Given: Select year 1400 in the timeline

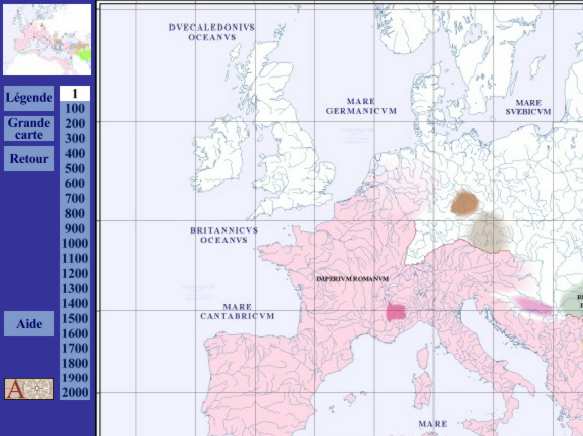Looking at the screenshot, I should point(75,303).
